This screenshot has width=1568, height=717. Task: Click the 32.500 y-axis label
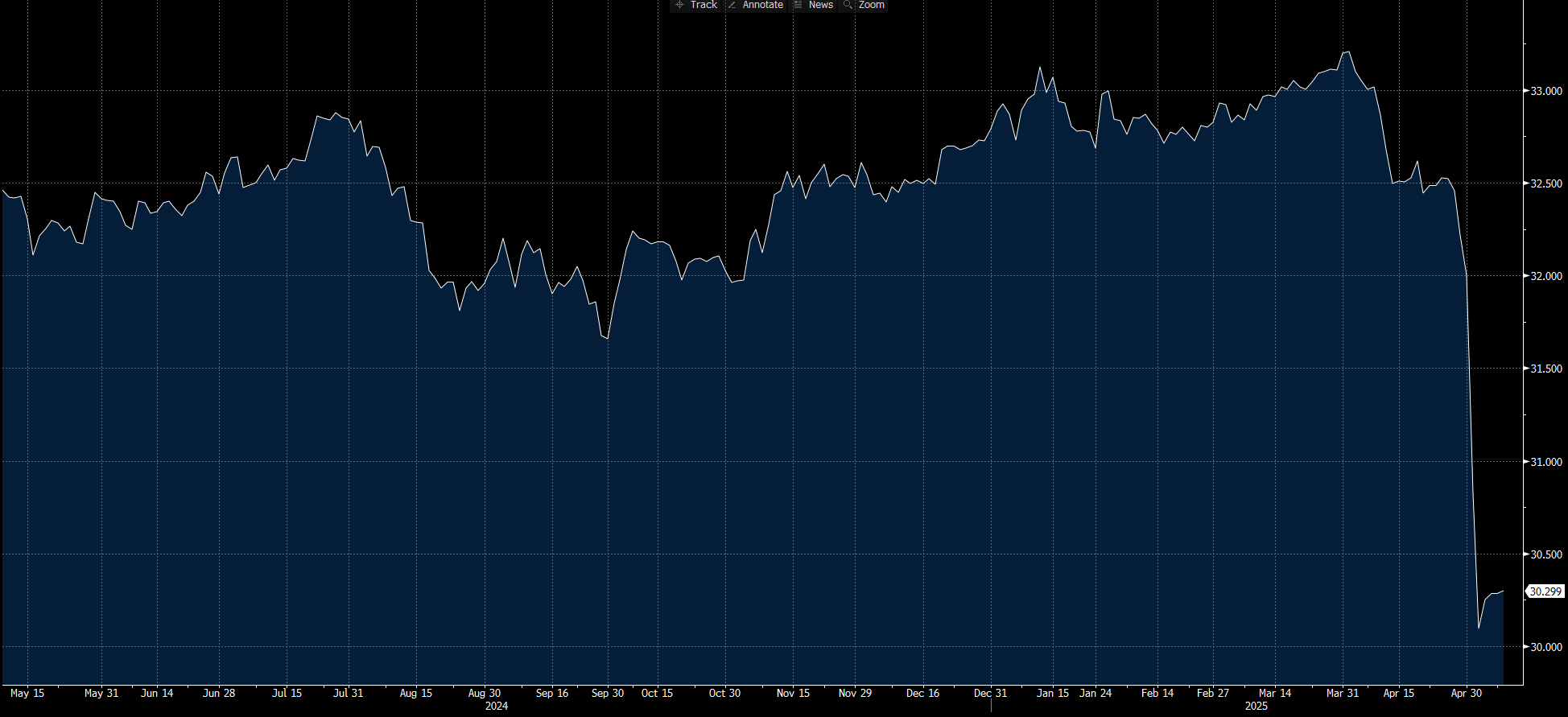click(x=1546, y=183)
